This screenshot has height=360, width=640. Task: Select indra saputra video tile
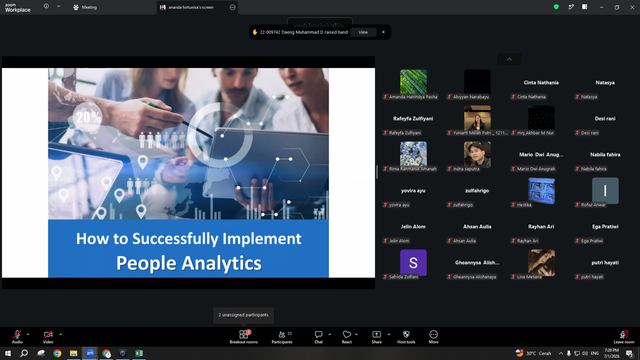tap(477, 156)
